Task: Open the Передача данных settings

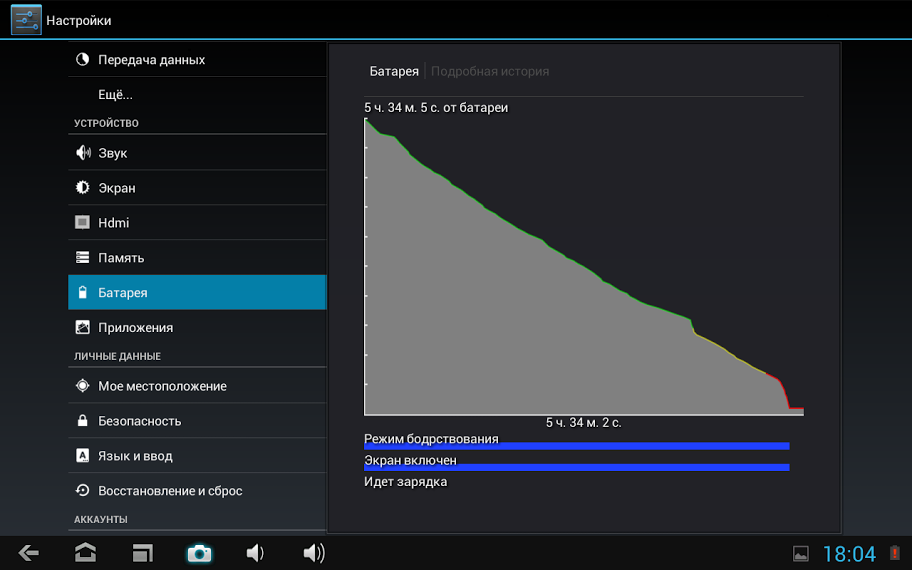Action: [197, 59]
